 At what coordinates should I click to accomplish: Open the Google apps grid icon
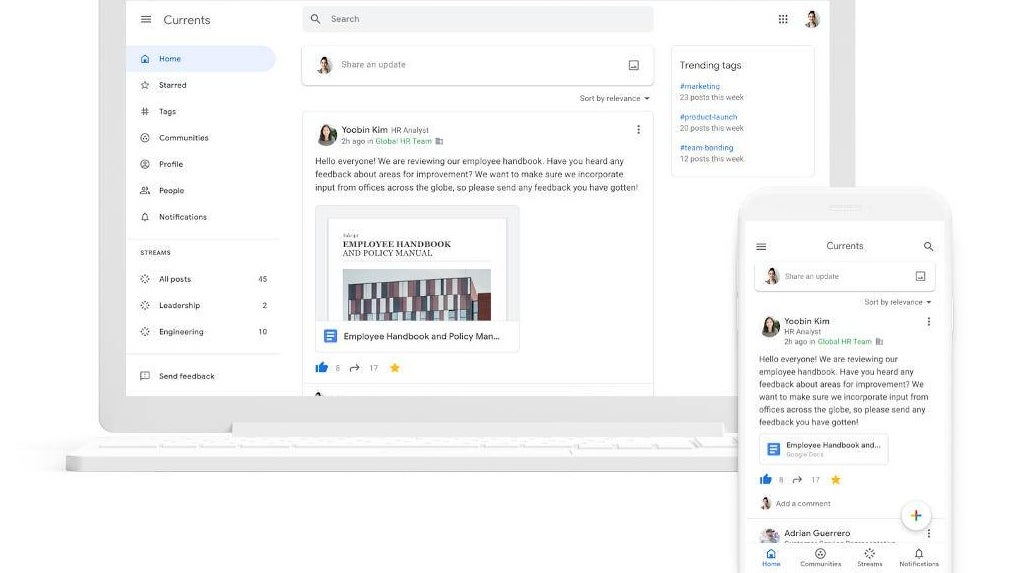[x=783, y=19]
